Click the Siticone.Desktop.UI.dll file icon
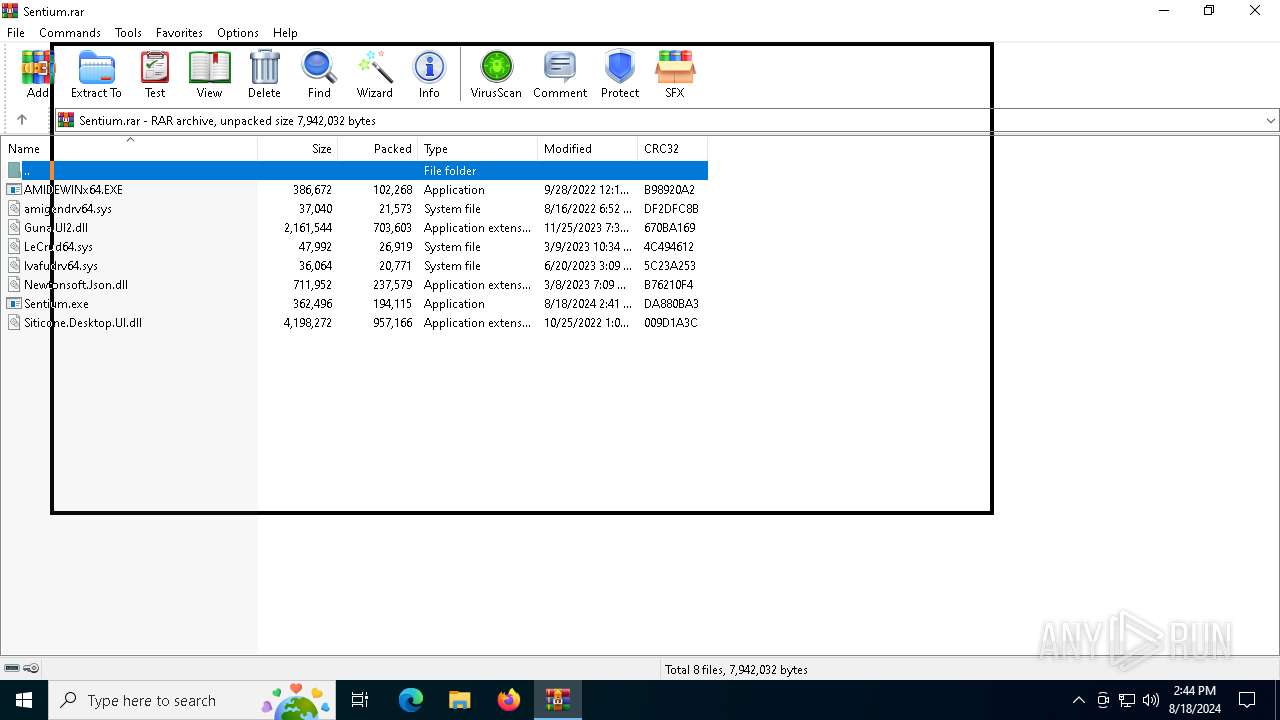The width and height of the screenshot is (1280, 720). coord(14,323)
